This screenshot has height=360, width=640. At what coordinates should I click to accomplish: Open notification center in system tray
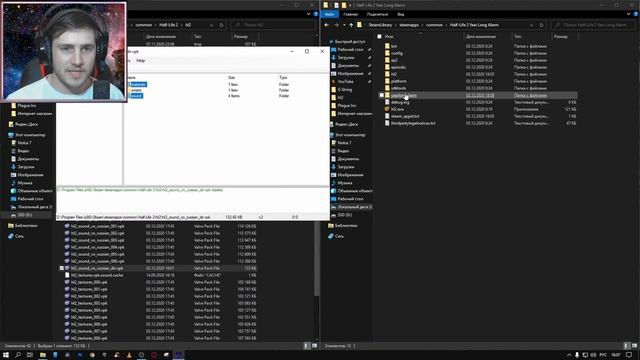[x=629, y=355]
